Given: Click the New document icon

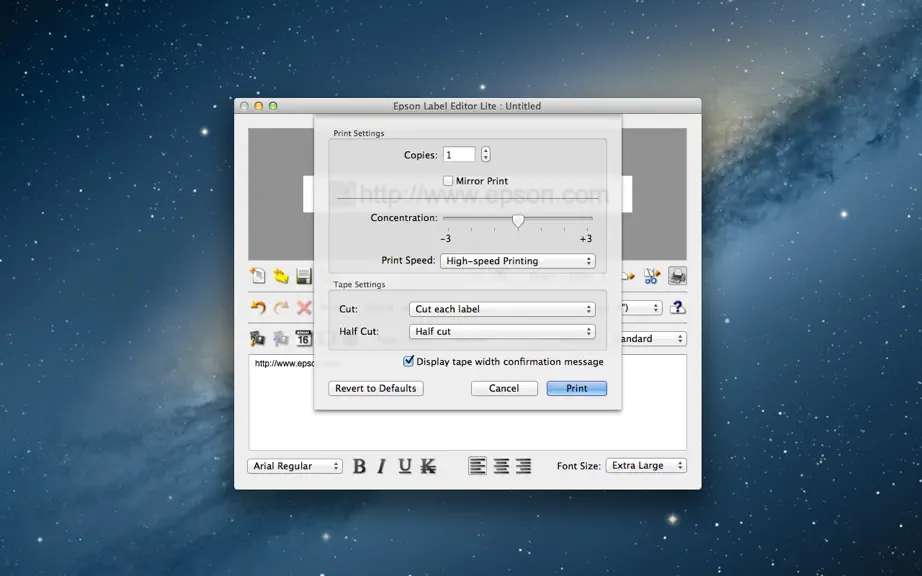Looking at the screenshot, I should 258,276.
